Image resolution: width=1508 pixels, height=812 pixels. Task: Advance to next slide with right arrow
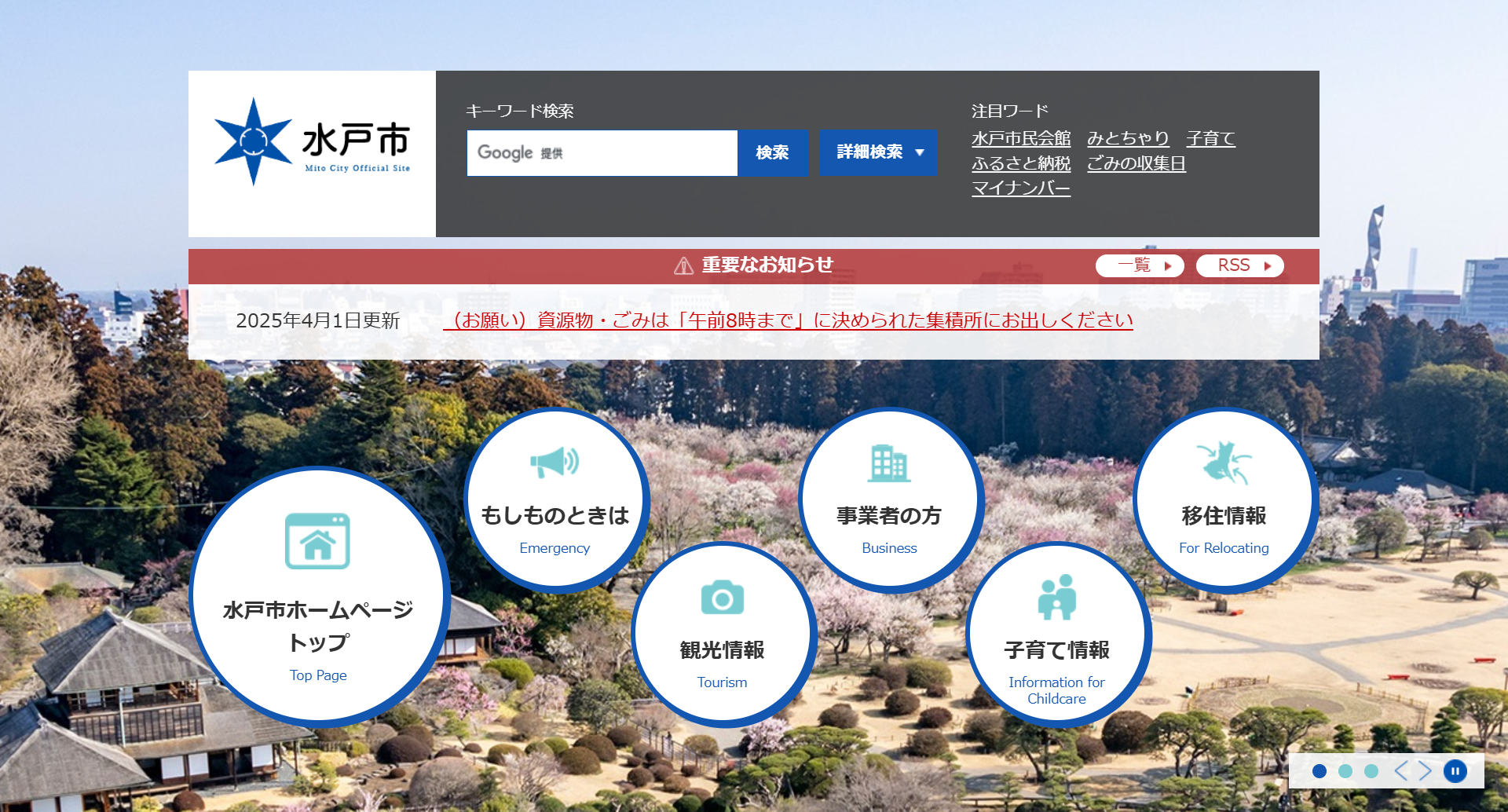click(x=1426, y=771)
